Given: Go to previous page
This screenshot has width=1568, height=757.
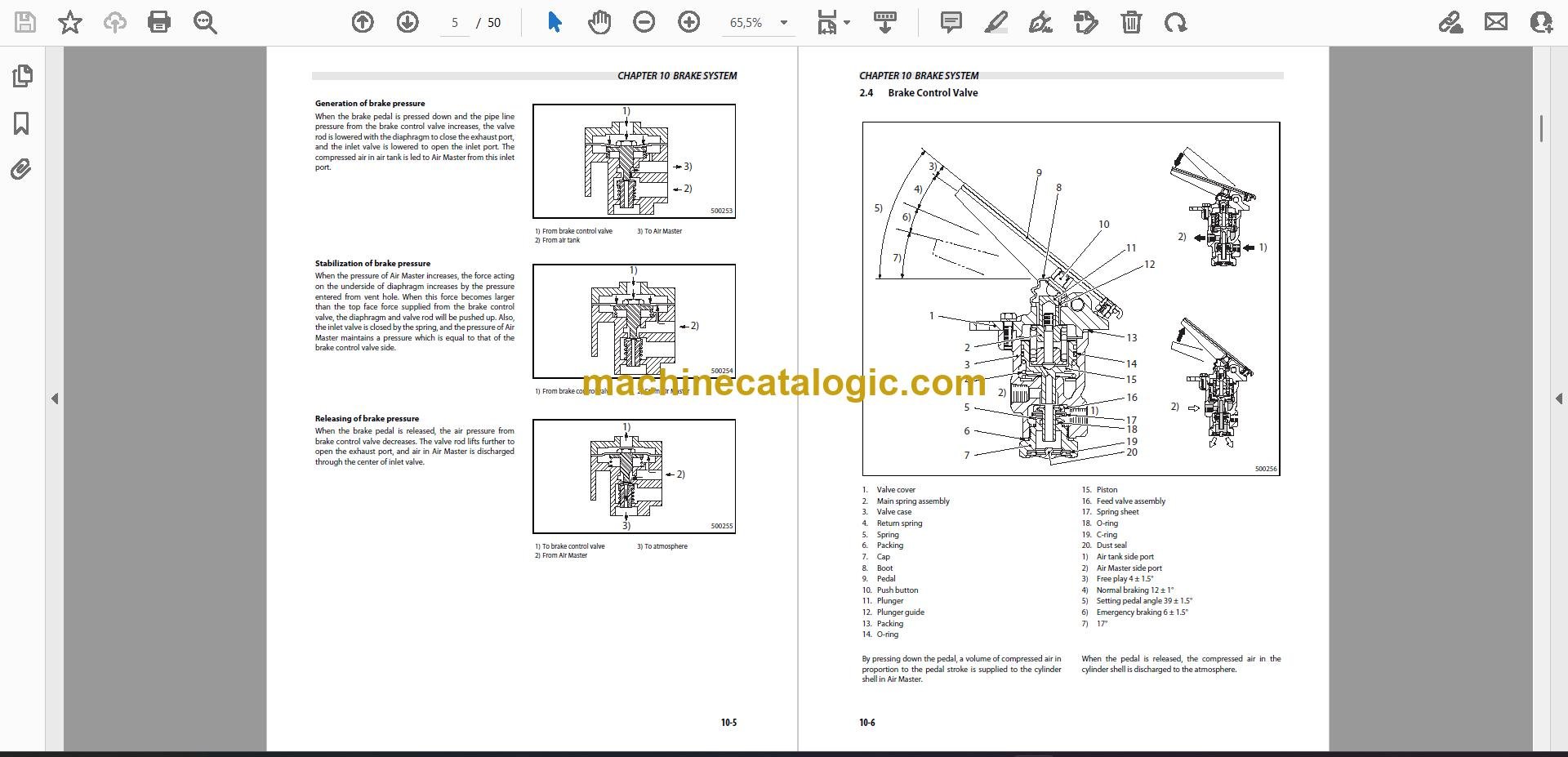Looking at the screenshot, I should pos(363,22).
